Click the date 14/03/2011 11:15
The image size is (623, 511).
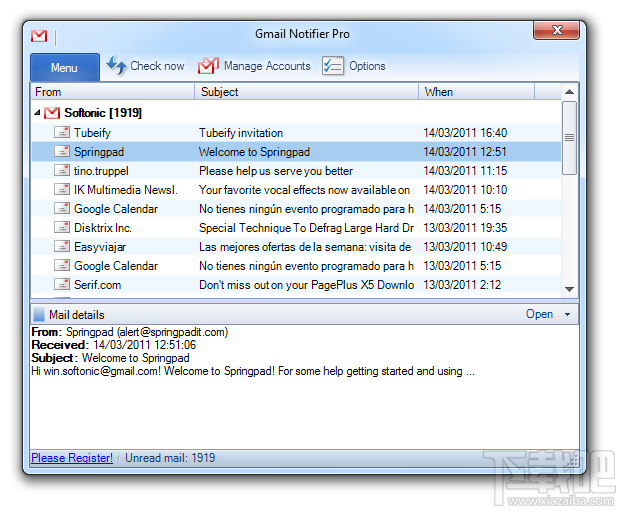[x=465, y=171]
